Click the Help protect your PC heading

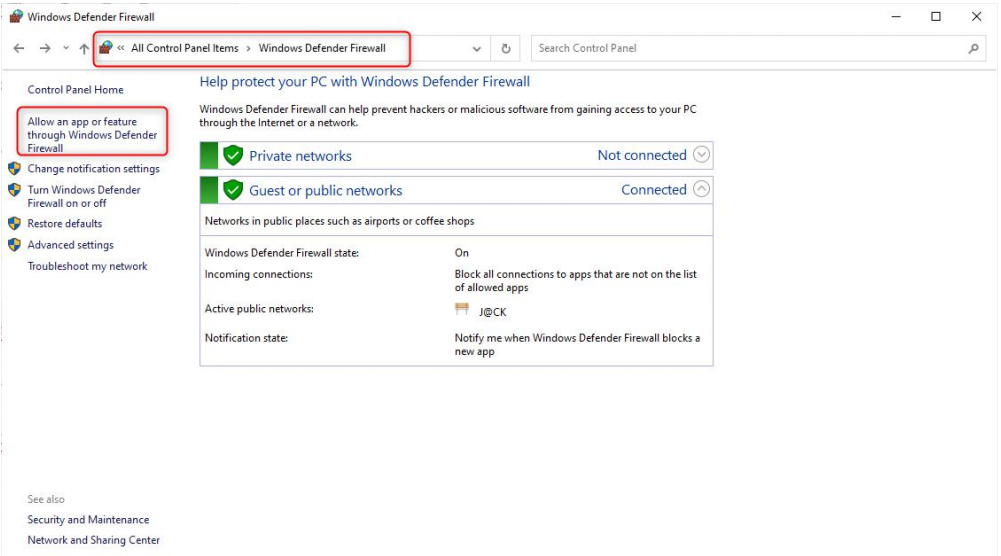pos(365,82)
